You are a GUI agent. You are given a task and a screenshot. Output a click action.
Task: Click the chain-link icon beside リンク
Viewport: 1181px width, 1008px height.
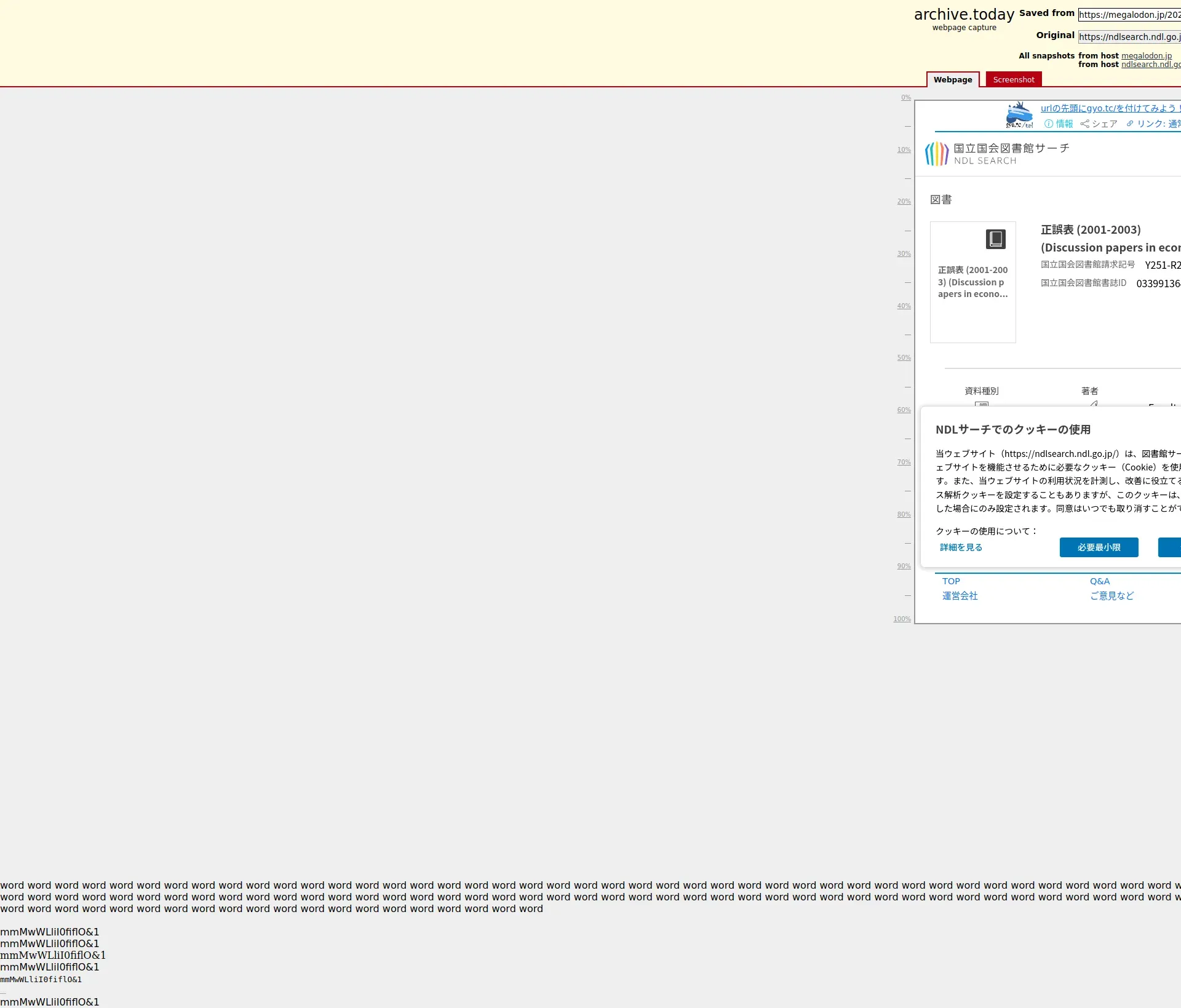point(1130,124)
